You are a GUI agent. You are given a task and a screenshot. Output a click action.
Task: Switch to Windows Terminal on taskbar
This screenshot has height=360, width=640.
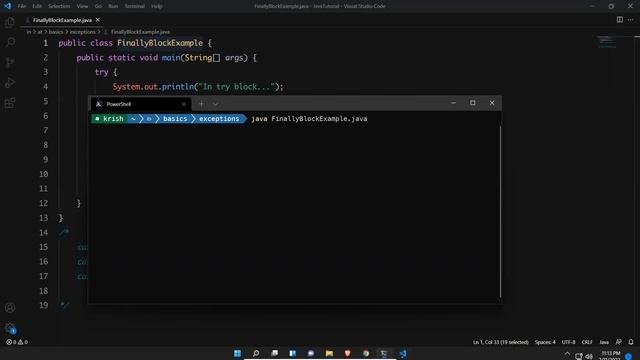(x=384, y=353)
